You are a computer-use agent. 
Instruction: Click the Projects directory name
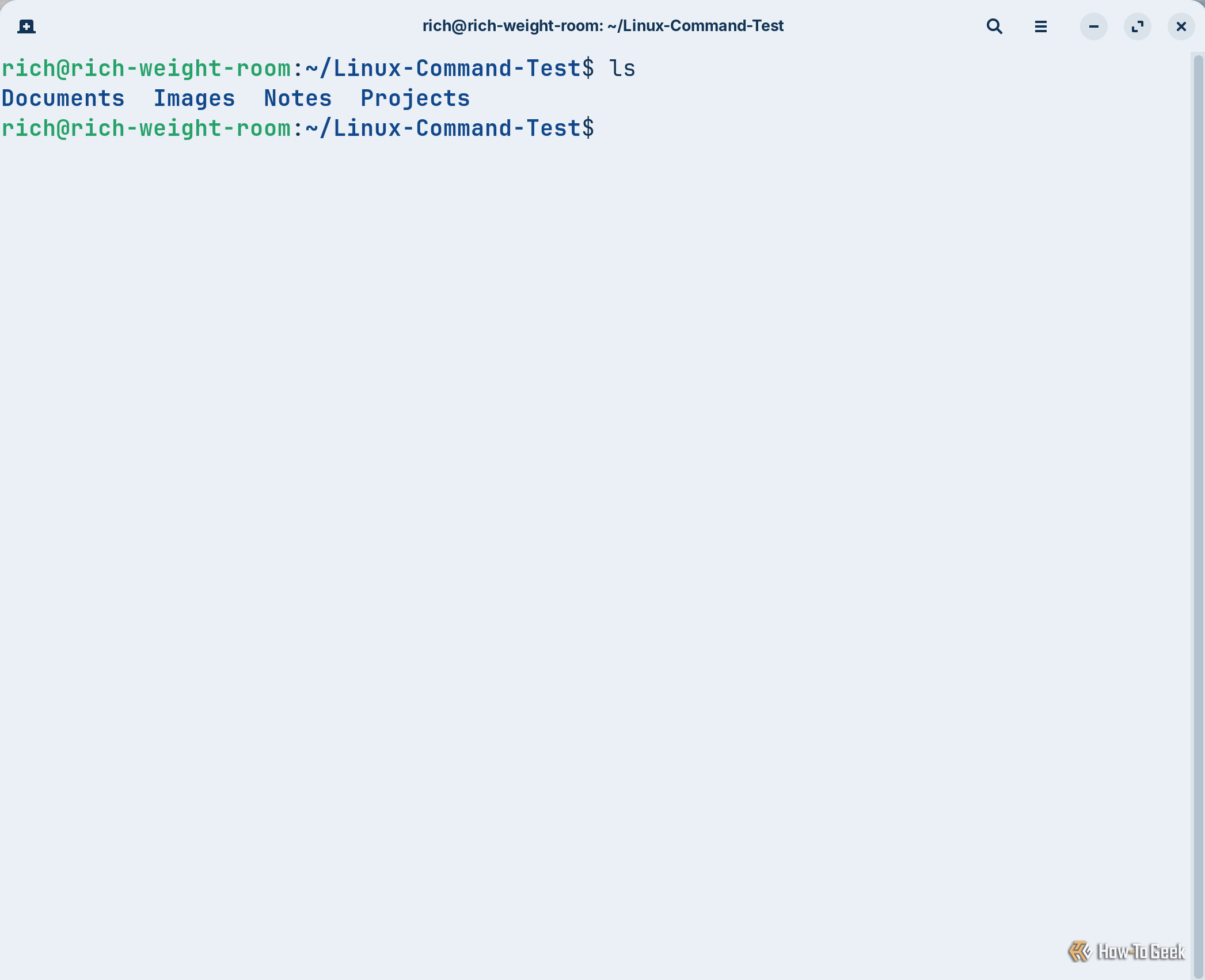click(415, 98)
